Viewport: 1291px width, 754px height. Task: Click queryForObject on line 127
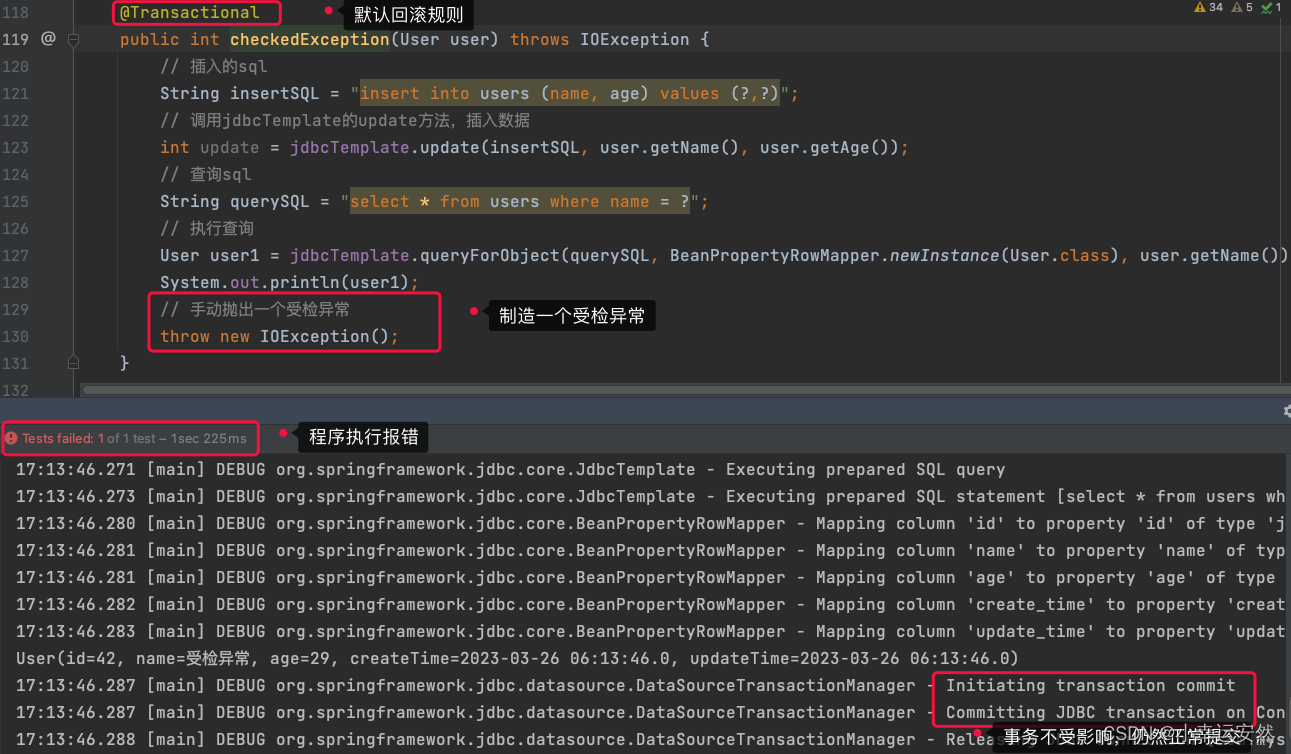pyautogui.click(x=489, y=256)
